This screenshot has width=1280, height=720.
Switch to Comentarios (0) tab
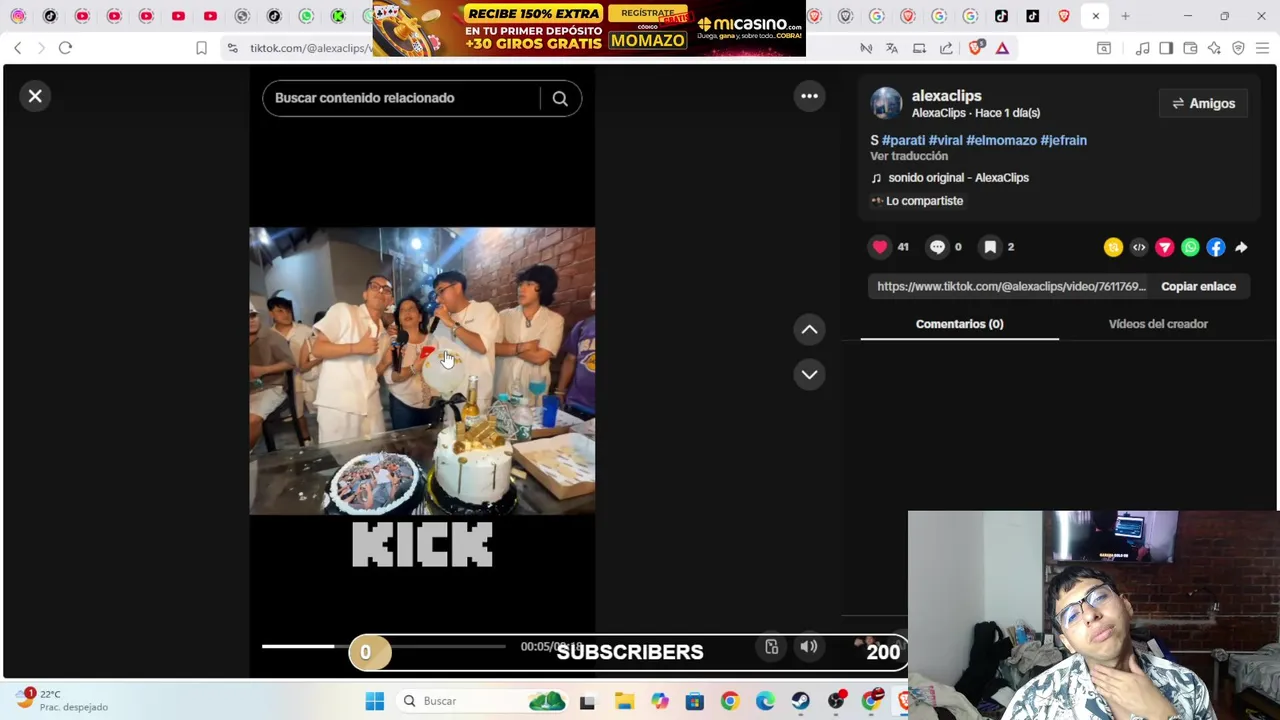[959, 324]
